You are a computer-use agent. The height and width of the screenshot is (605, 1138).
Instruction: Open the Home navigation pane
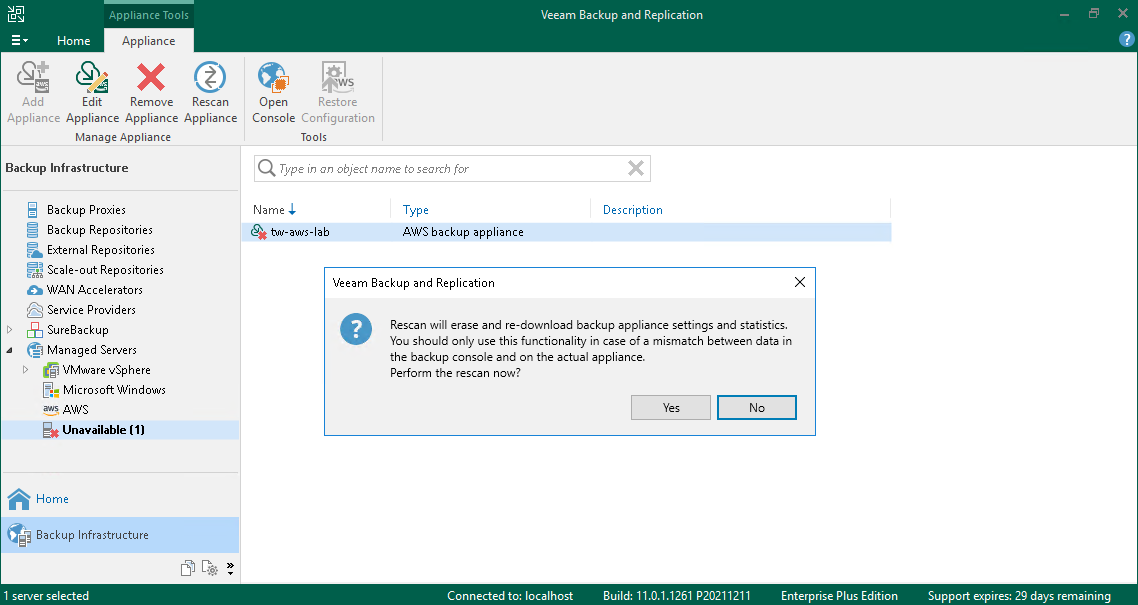point(120,498)
